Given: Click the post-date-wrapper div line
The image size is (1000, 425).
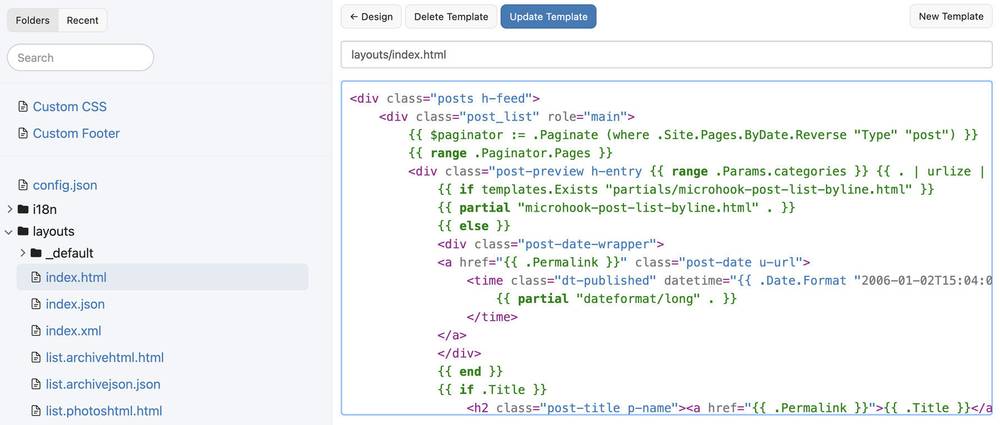Looking at the screenshot, I should click(x=551, y=244).
